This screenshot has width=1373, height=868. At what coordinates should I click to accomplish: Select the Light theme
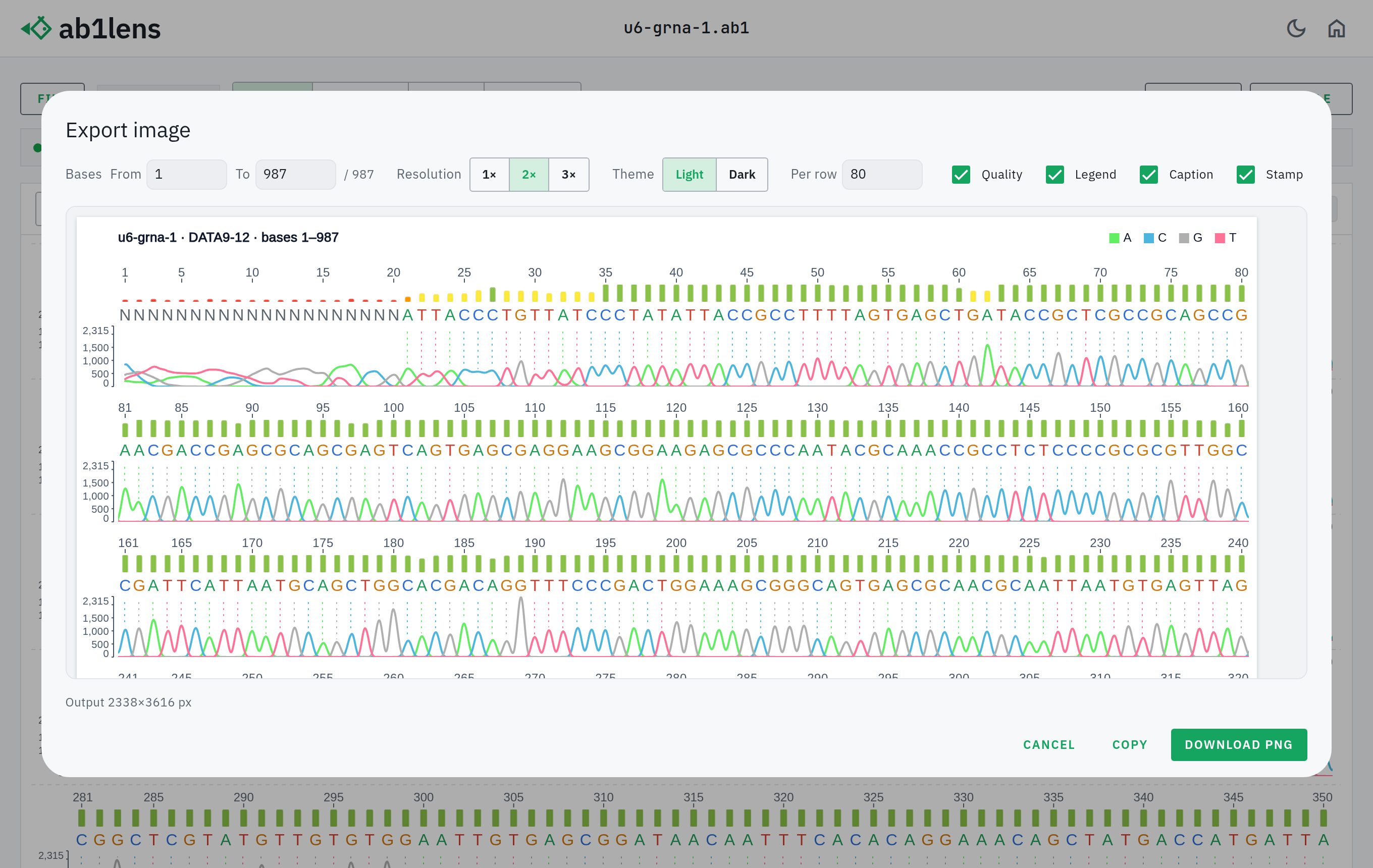690,175
